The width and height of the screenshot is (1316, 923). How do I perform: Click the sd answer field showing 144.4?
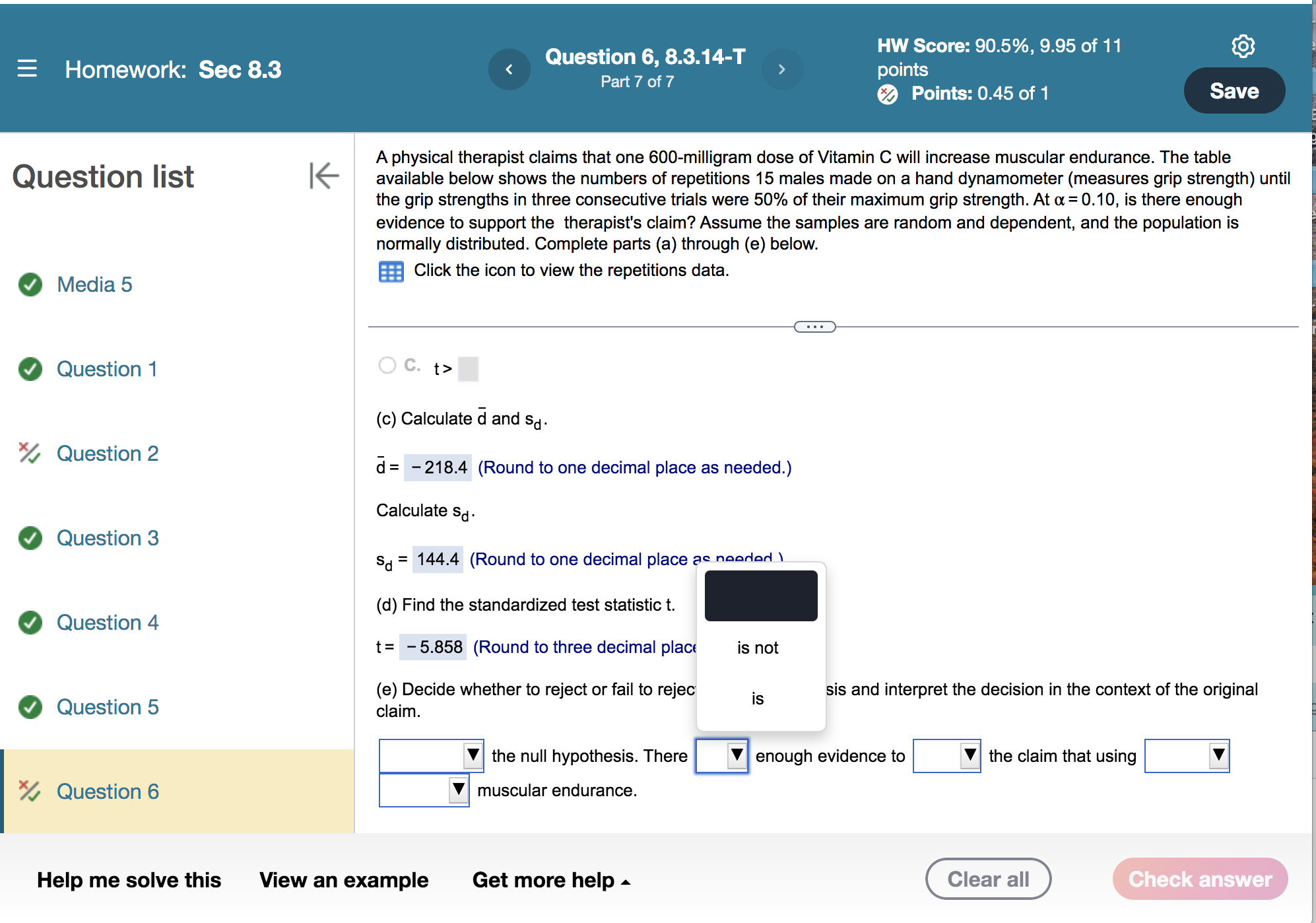pos(438,559)
